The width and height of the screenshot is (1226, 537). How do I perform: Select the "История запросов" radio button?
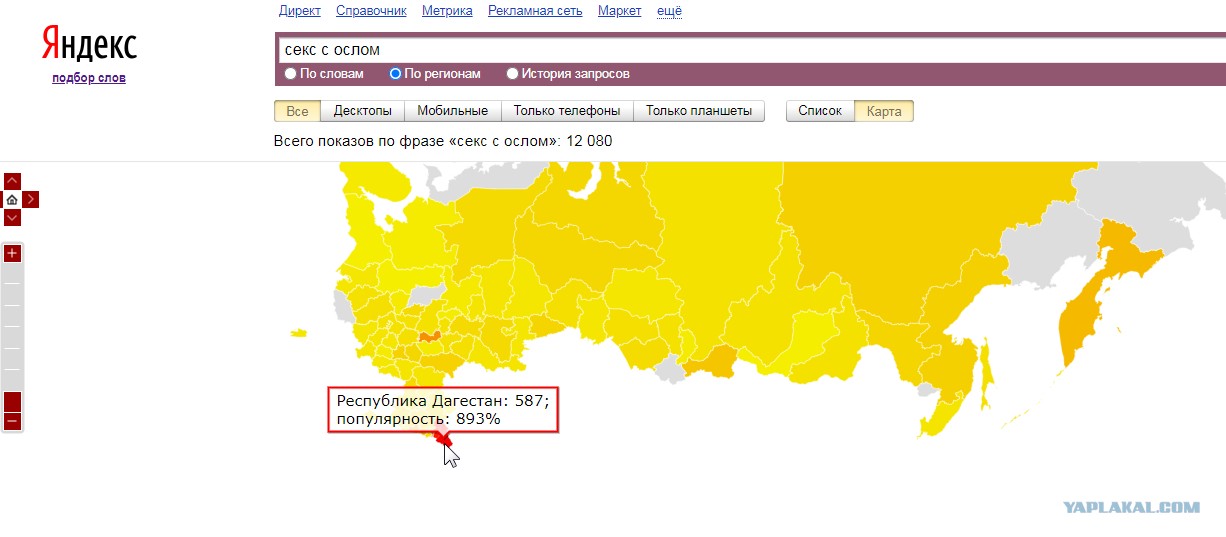[x=512, y=74]
